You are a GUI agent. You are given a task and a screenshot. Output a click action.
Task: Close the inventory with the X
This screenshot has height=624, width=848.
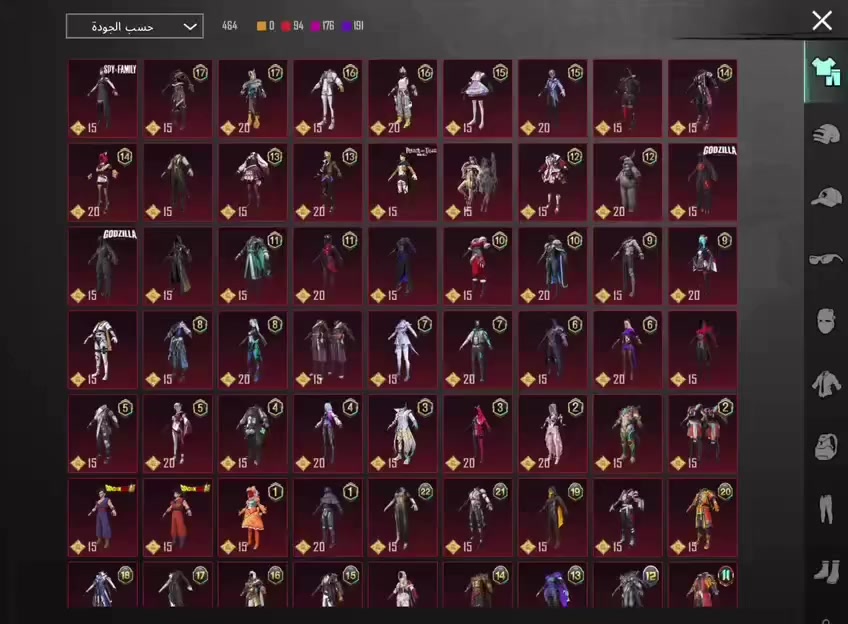click(x=822, y=20)
